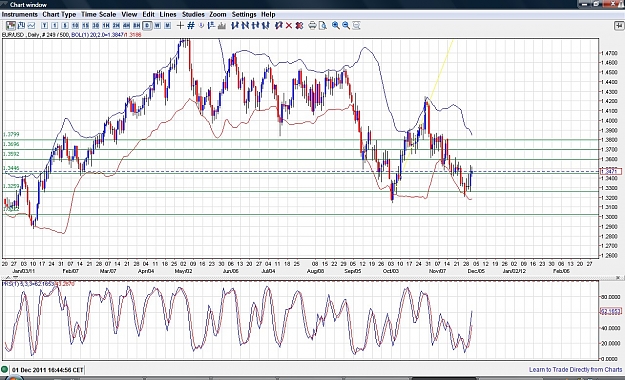Zoom out with magnifier minus icon

point(346,26)
